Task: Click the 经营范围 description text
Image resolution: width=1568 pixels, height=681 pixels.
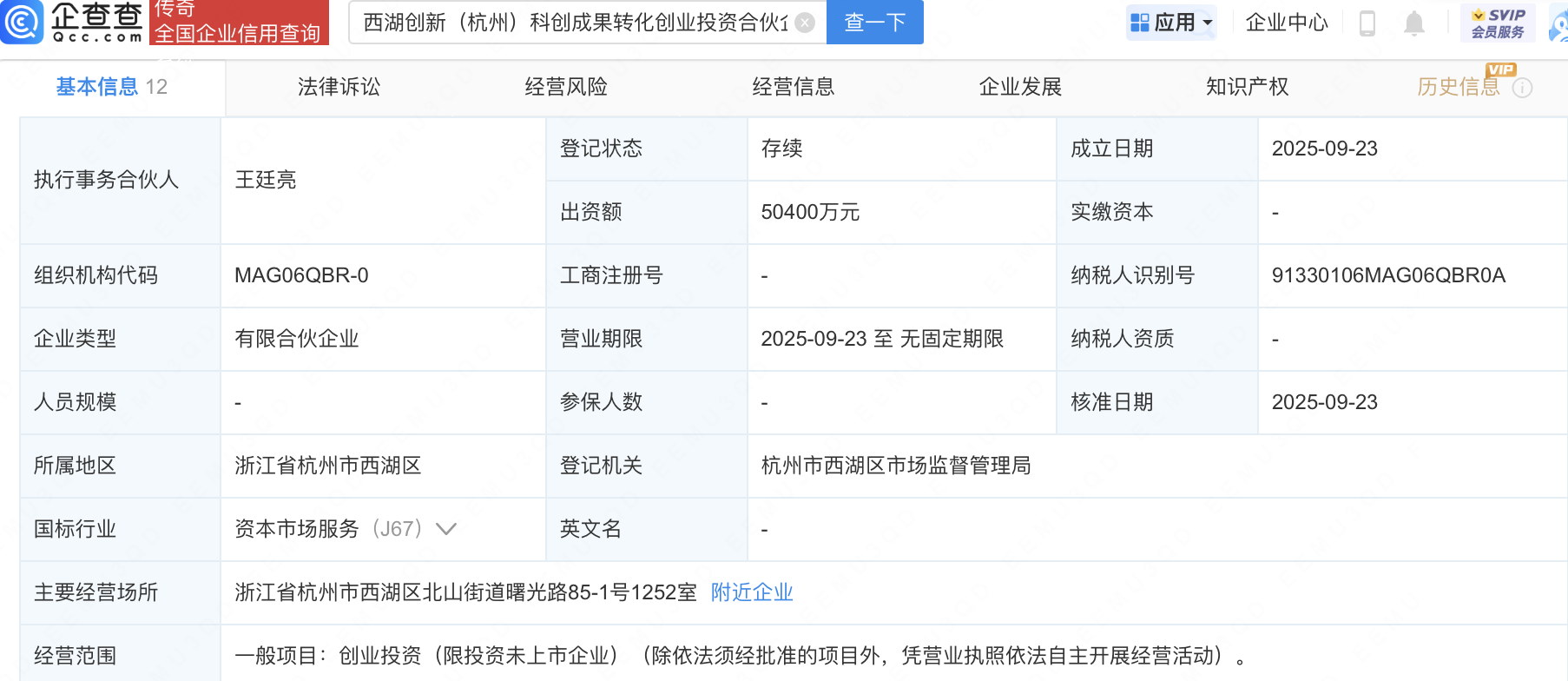Action: click(x=741, y=656)
